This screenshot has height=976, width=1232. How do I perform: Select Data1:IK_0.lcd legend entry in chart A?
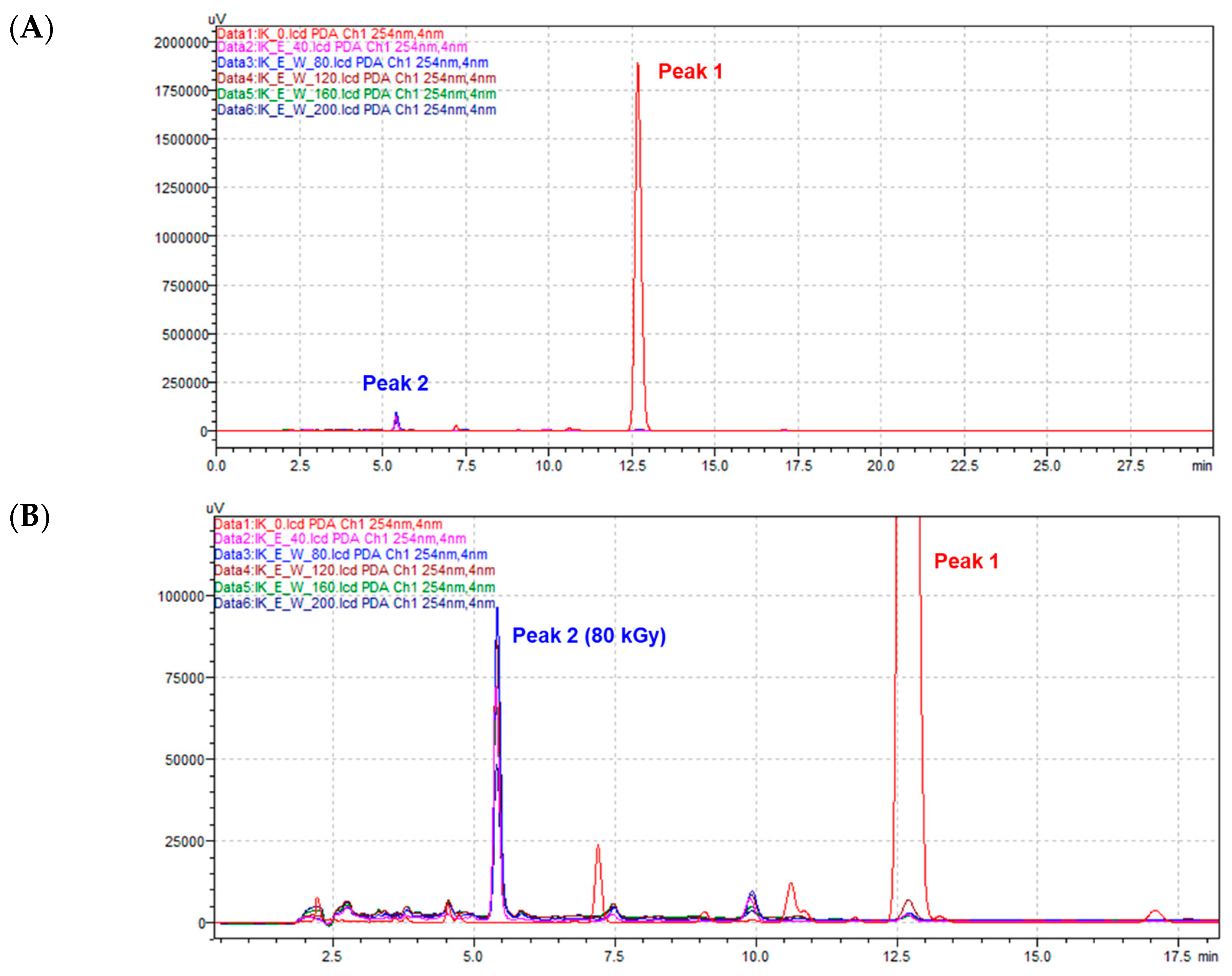point(330,33)
